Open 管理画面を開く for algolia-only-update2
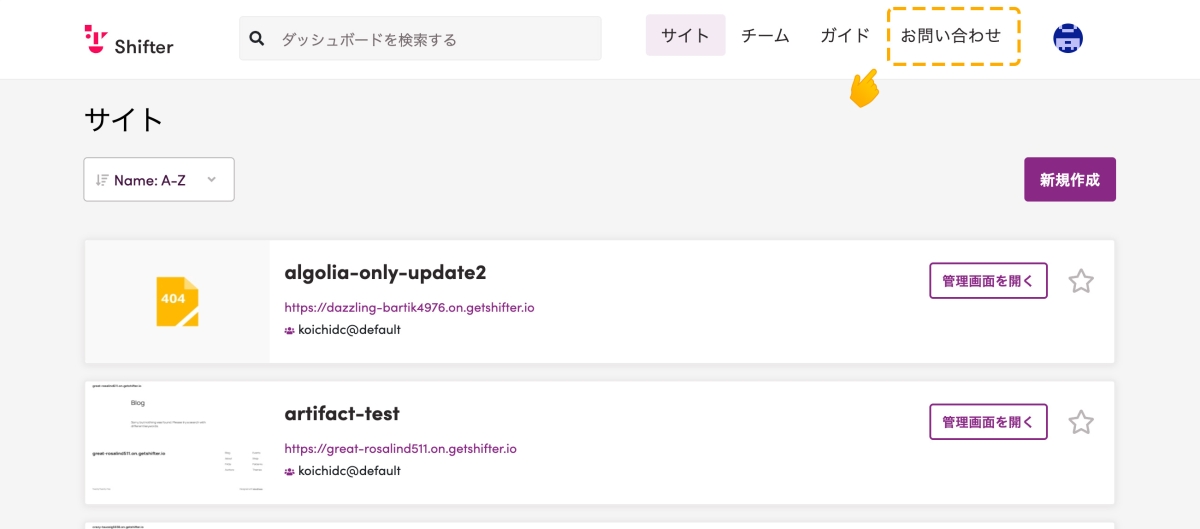Viewport: 1200px width, 529px height. click(988, 281)
